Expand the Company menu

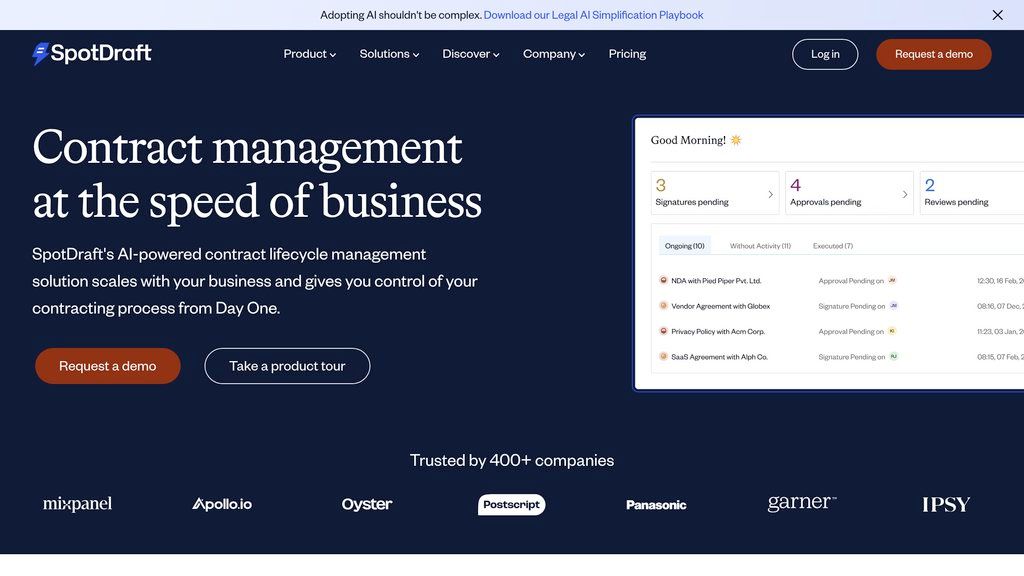(554, 54)
